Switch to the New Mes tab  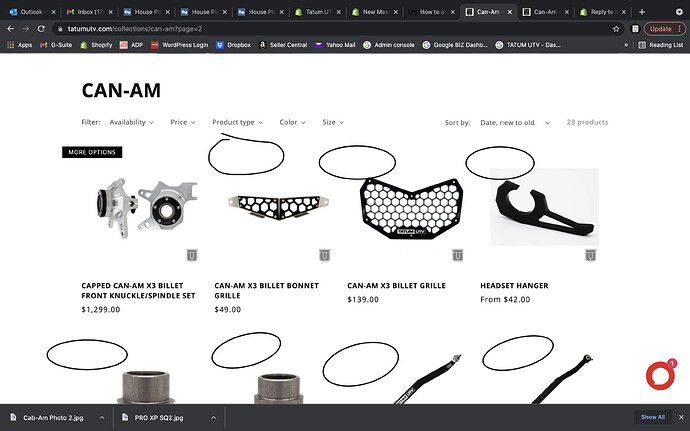click(375, 12)
